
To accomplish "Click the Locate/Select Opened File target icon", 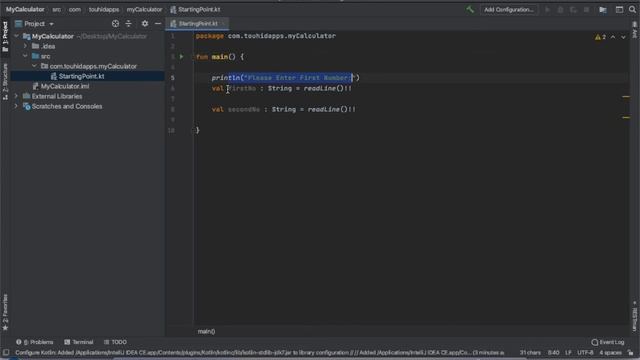I will click(x=116, y=24).
